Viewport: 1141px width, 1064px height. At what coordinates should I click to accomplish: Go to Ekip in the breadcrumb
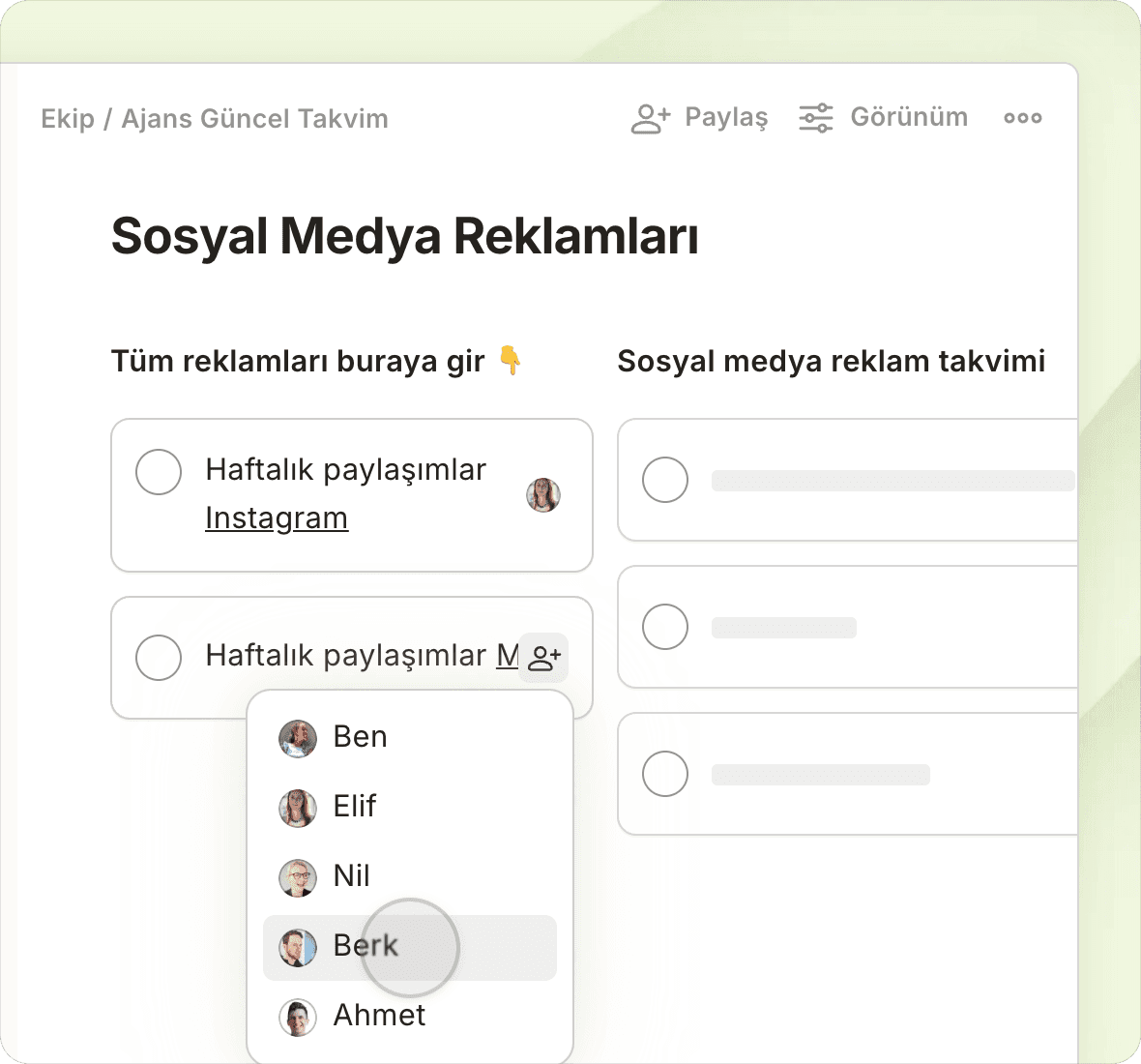[x=68, y=119]
